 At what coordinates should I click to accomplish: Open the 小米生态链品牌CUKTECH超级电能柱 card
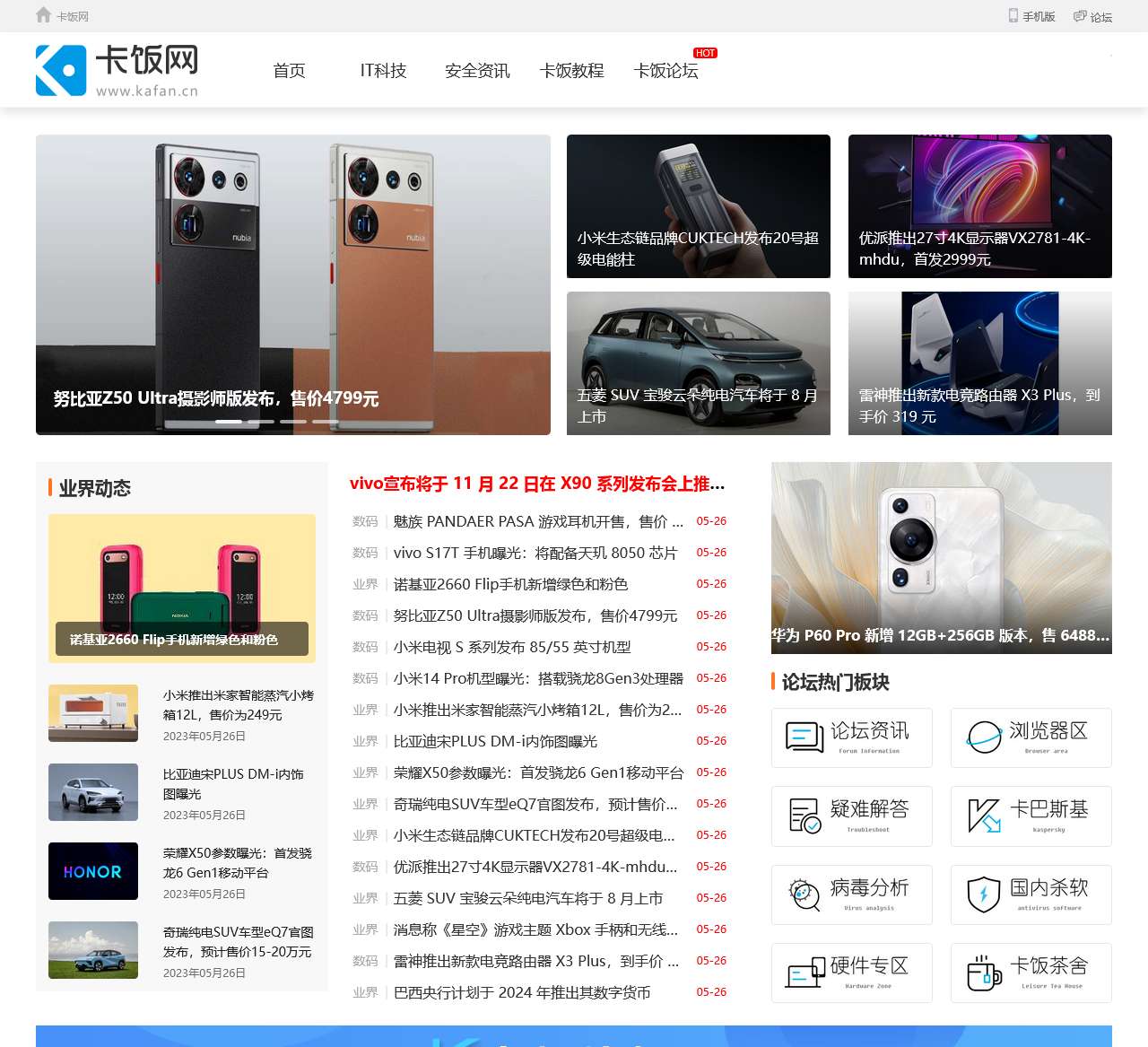coord(699,206)
